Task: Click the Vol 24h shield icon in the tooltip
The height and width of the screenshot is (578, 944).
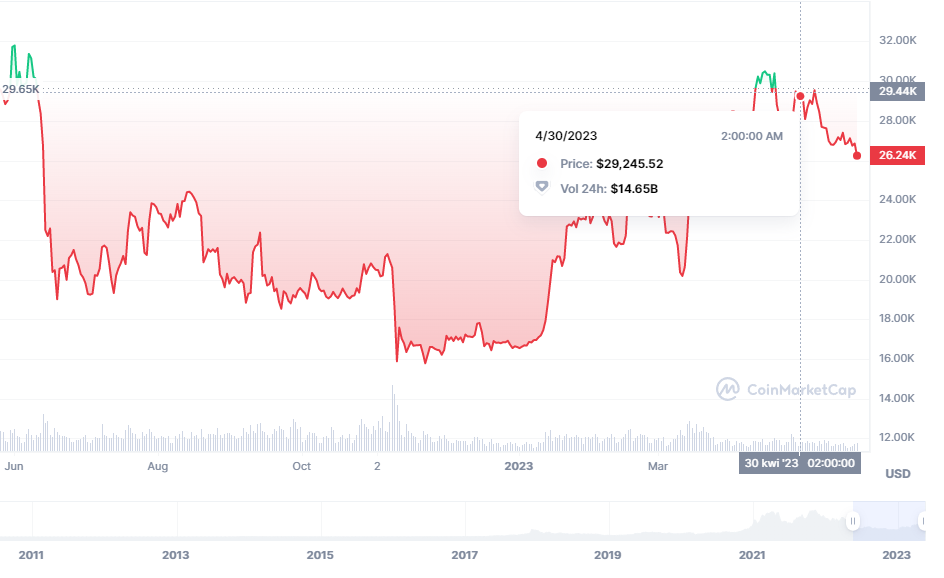Action: pos(542,187)
